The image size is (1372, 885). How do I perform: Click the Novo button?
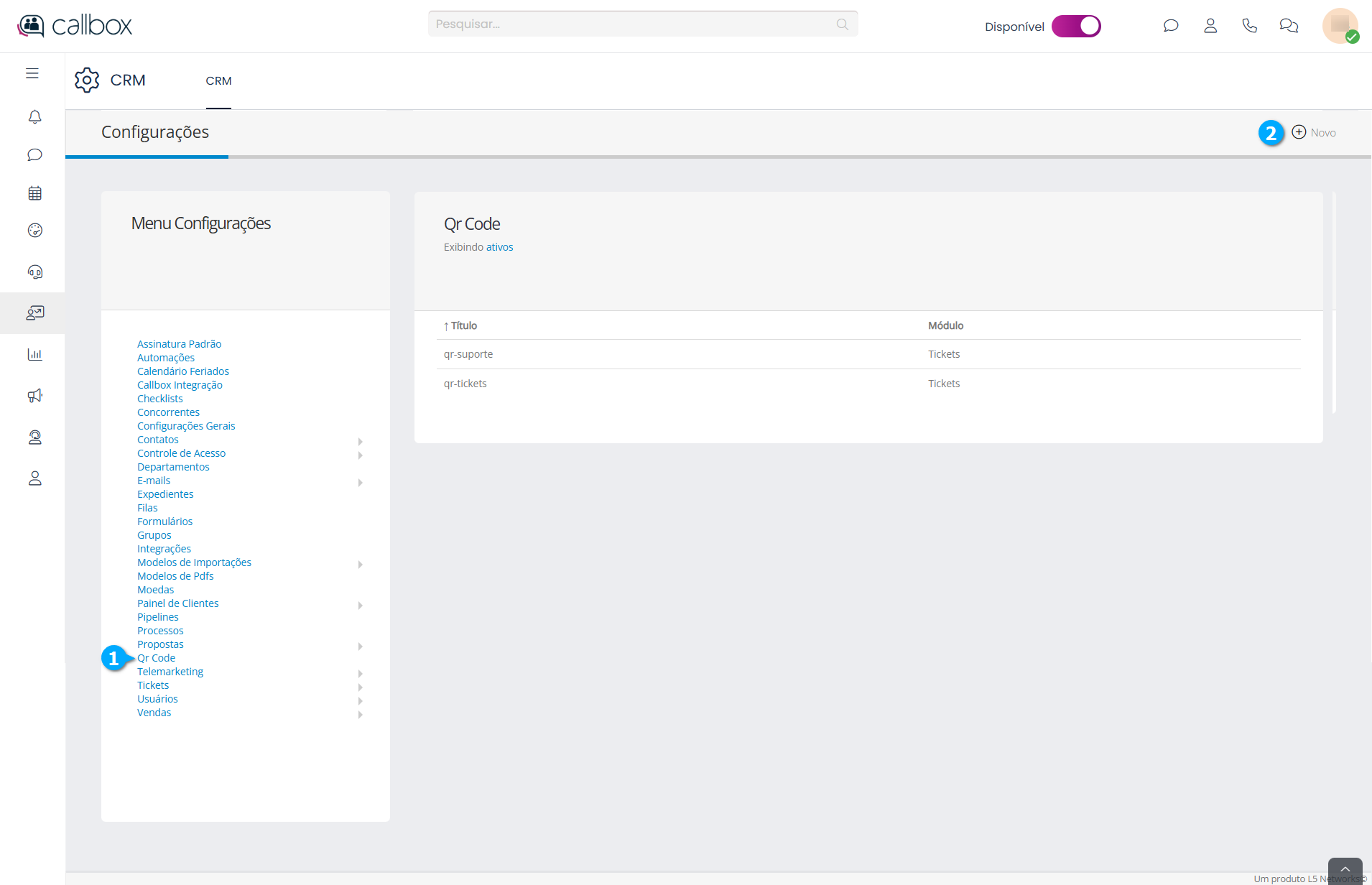[1314, 132]
